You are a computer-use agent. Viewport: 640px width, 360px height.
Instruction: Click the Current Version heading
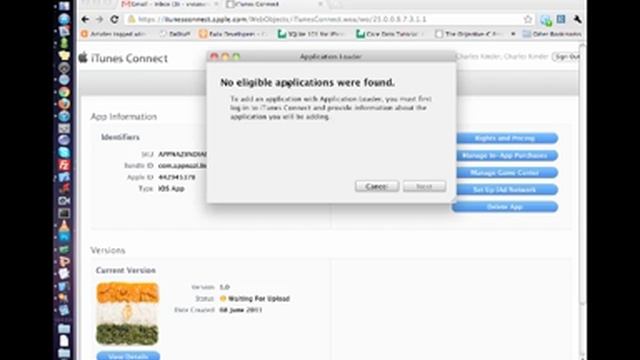126,270
